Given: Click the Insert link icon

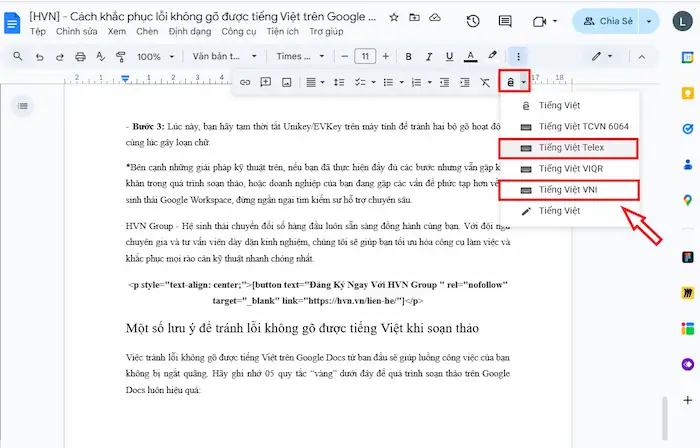Looking at the screenshot, I should click(245, 82).
